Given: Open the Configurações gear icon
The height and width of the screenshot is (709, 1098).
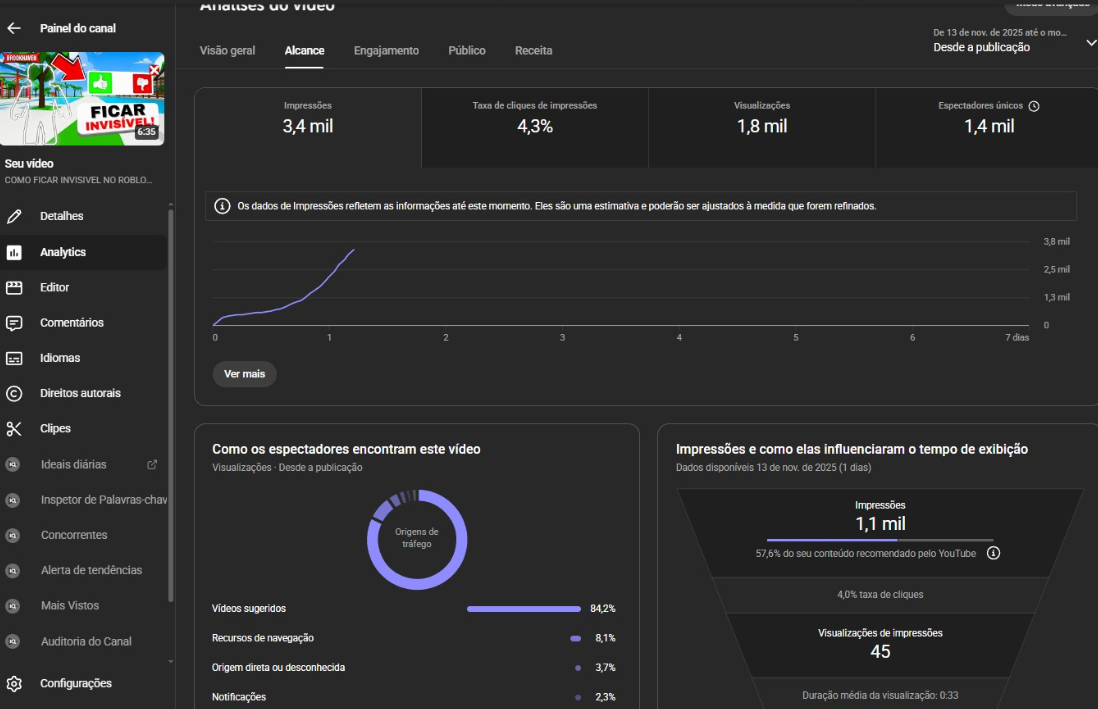Looking at the screenshot, I should click(x=14, y=684).
